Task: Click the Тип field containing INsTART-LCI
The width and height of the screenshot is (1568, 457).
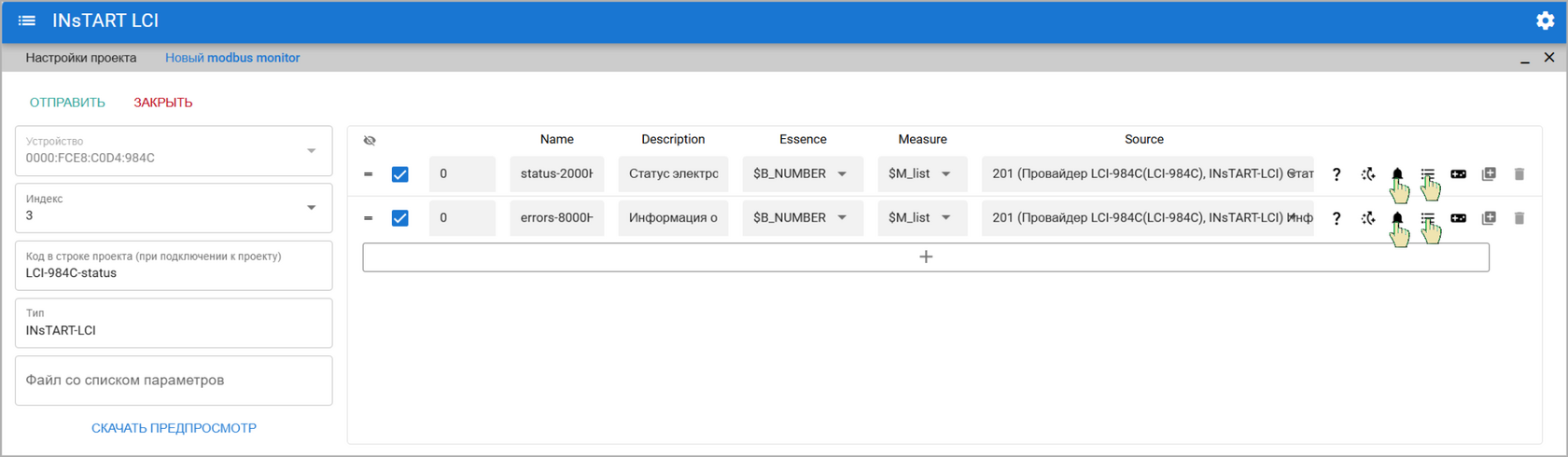Action: 174,323
